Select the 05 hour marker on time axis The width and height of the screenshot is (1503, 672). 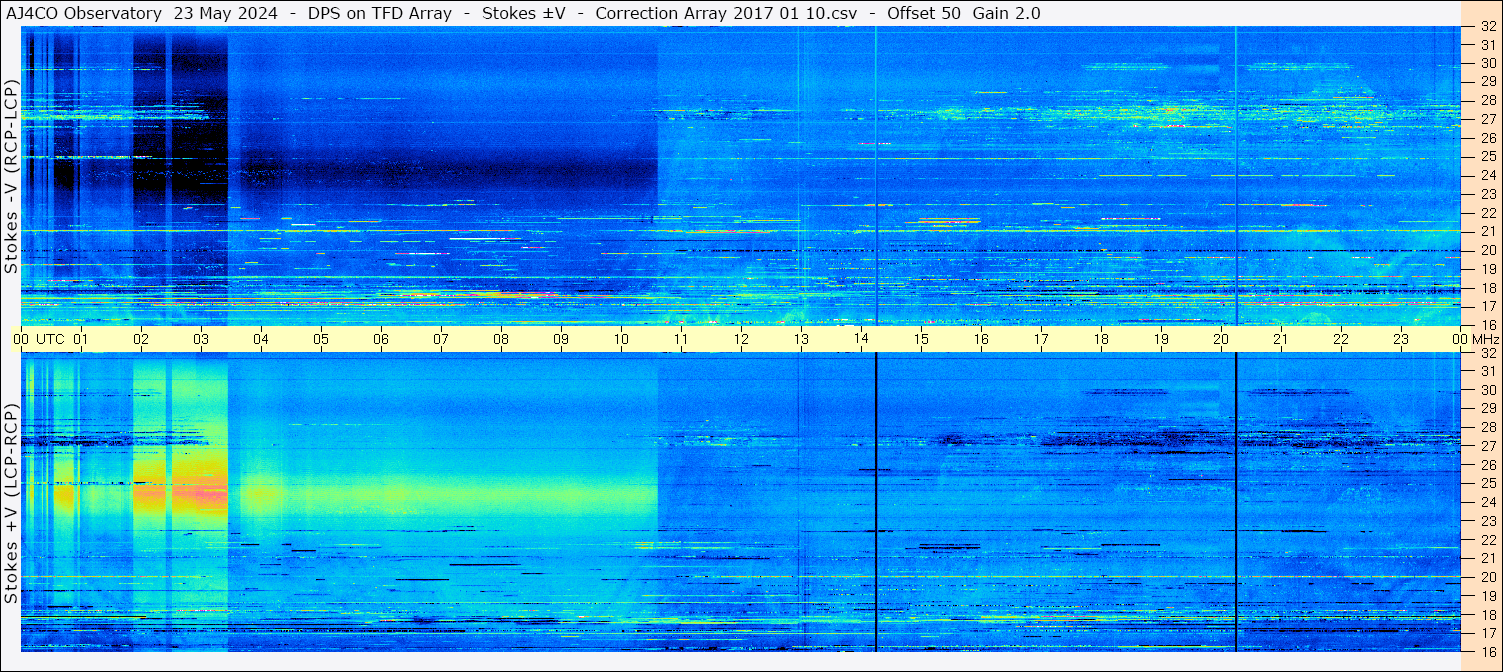click(x=321, y=339)
